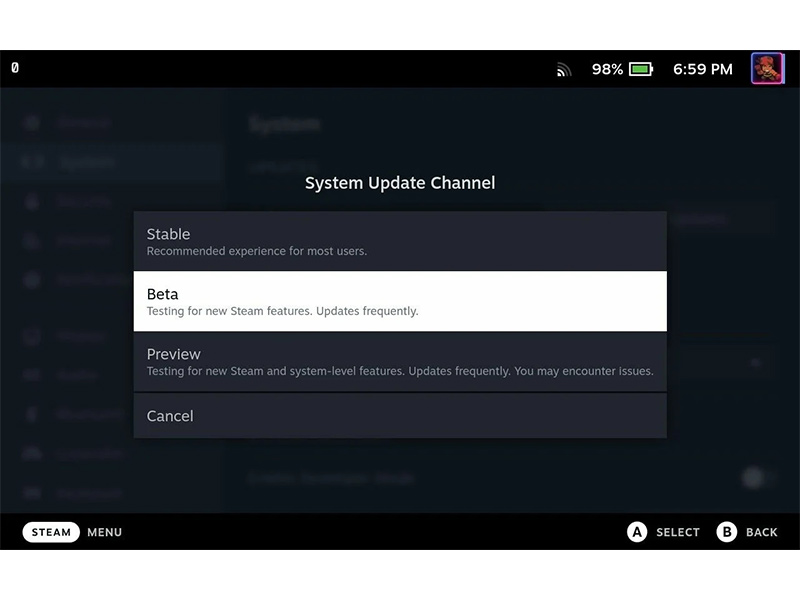Click the 98% battery percentage
The height and width of the screenshot is (600, 800).
[x=607, y=69]
